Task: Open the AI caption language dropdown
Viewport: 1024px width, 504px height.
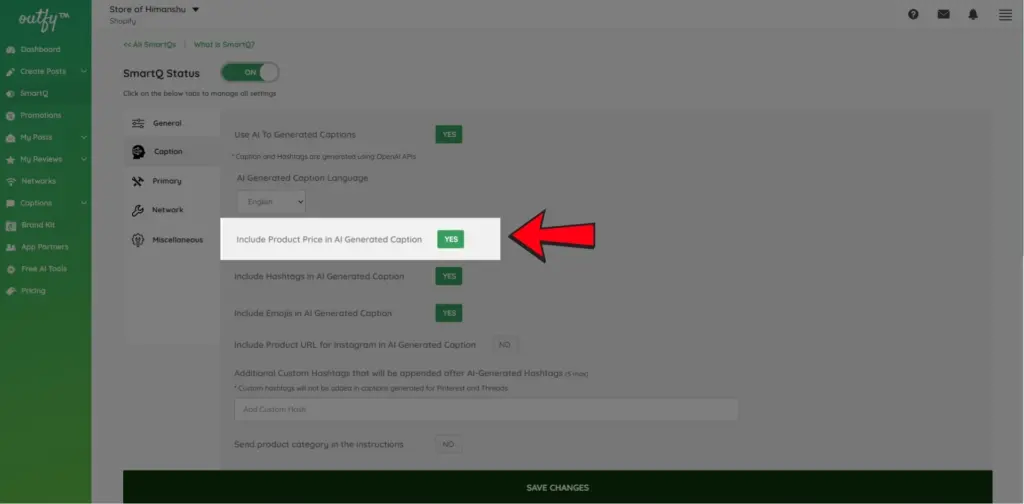Action: pos(271,201)
